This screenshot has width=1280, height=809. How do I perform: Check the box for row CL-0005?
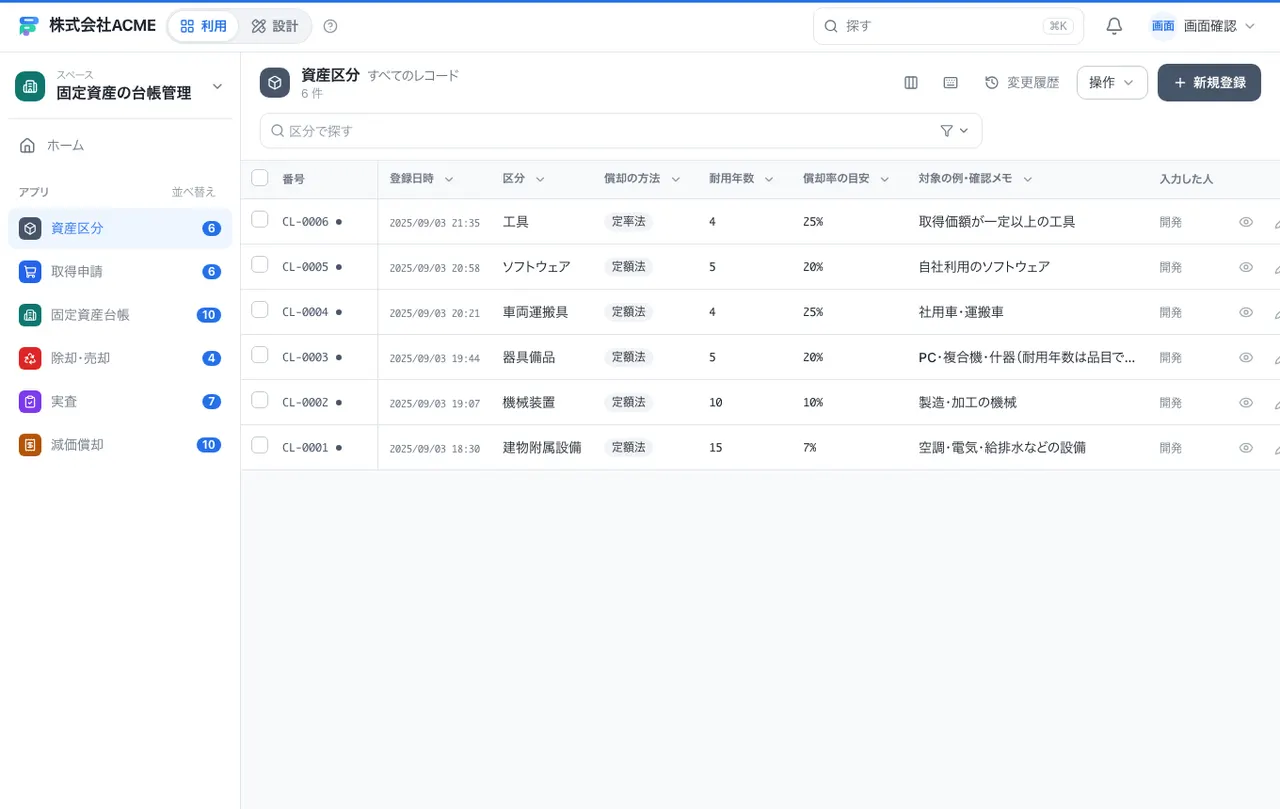(260, 264)
